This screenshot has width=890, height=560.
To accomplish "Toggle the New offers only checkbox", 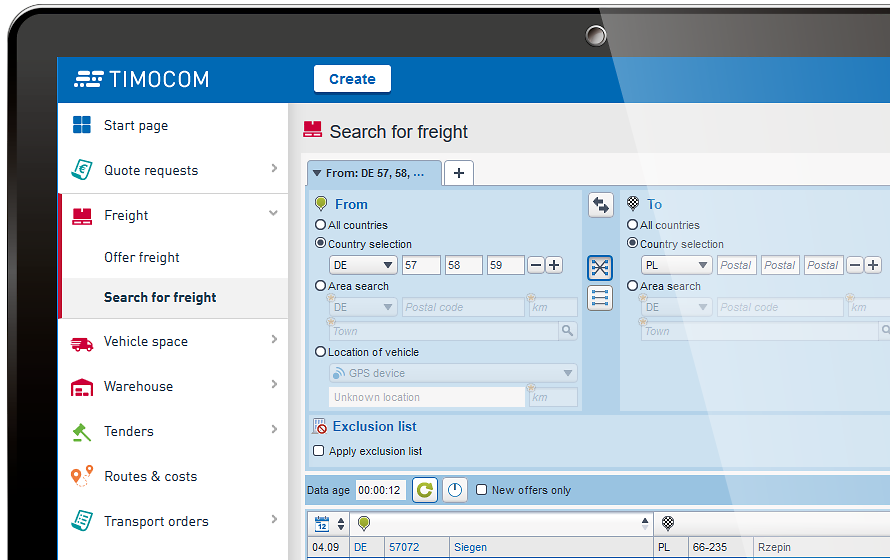I will tap(482, 490).
